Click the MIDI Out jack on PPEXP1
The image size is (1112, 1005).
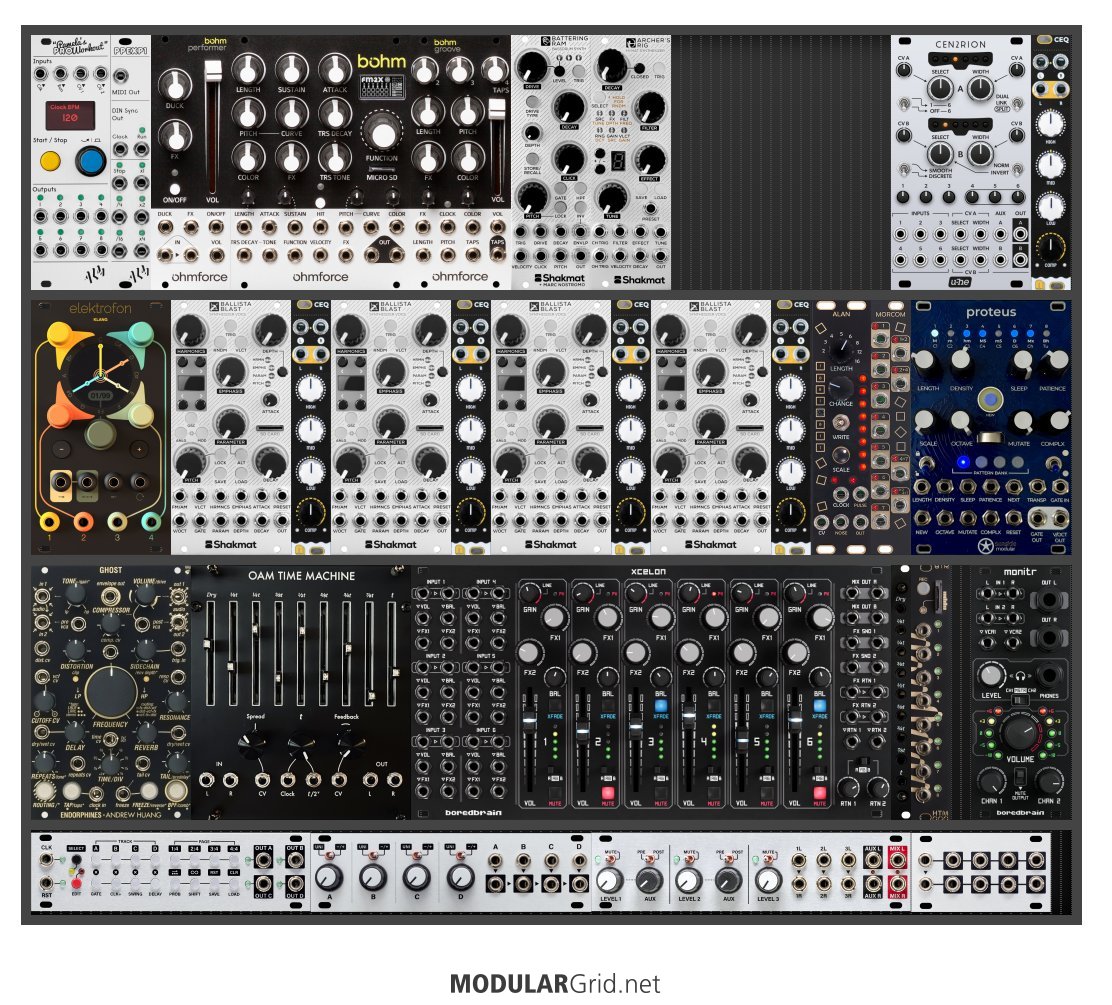pos(121,76)
